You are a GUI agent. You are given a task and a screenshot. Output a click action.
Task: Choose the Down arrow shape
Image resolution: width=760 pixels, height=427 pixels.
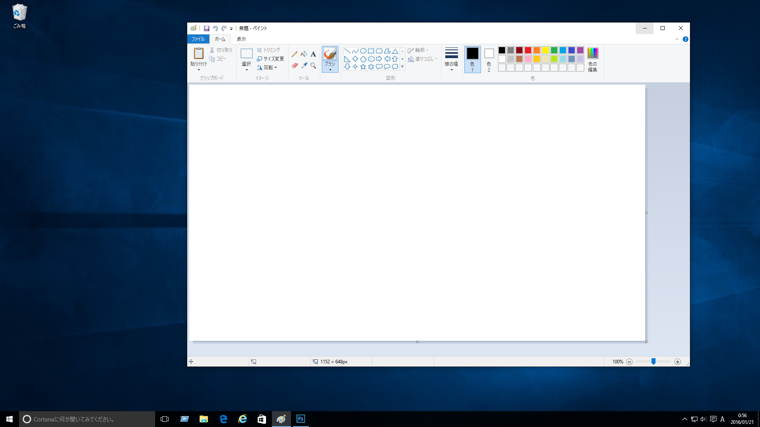click(x=348, y=67)
